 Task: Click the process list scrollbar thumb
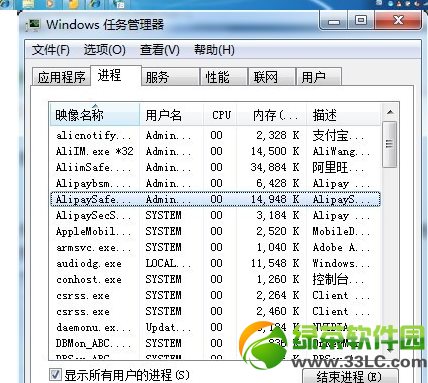pyautogui.click(x=389, y=144)
